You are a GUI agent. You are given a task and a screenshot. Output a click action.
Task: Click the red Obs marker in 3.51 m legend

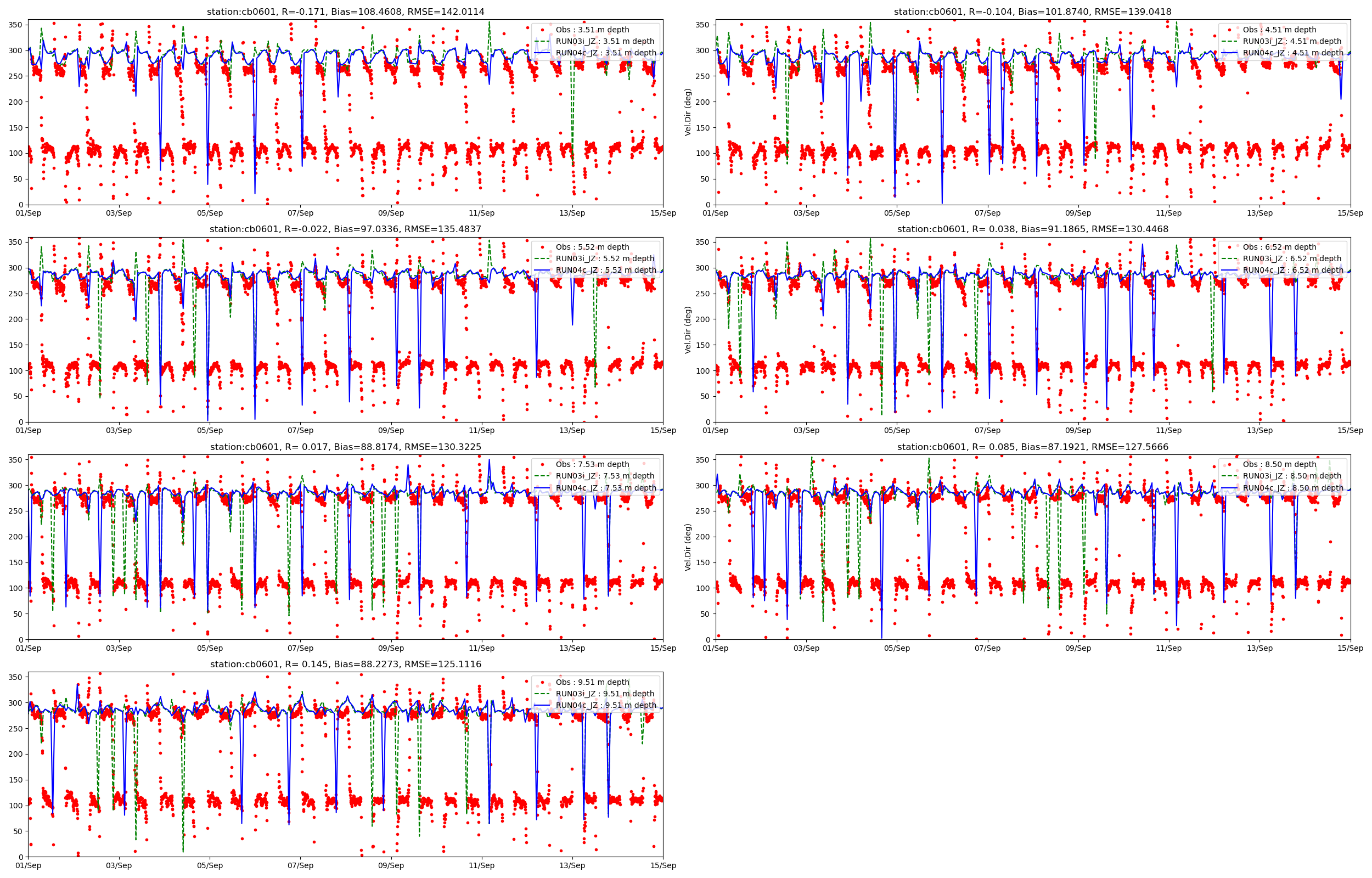click(543, 30)
